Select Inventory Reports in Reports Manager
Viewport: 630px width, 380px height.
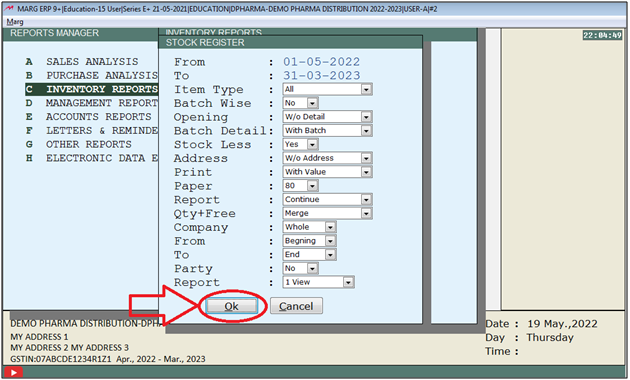(92, 89)
